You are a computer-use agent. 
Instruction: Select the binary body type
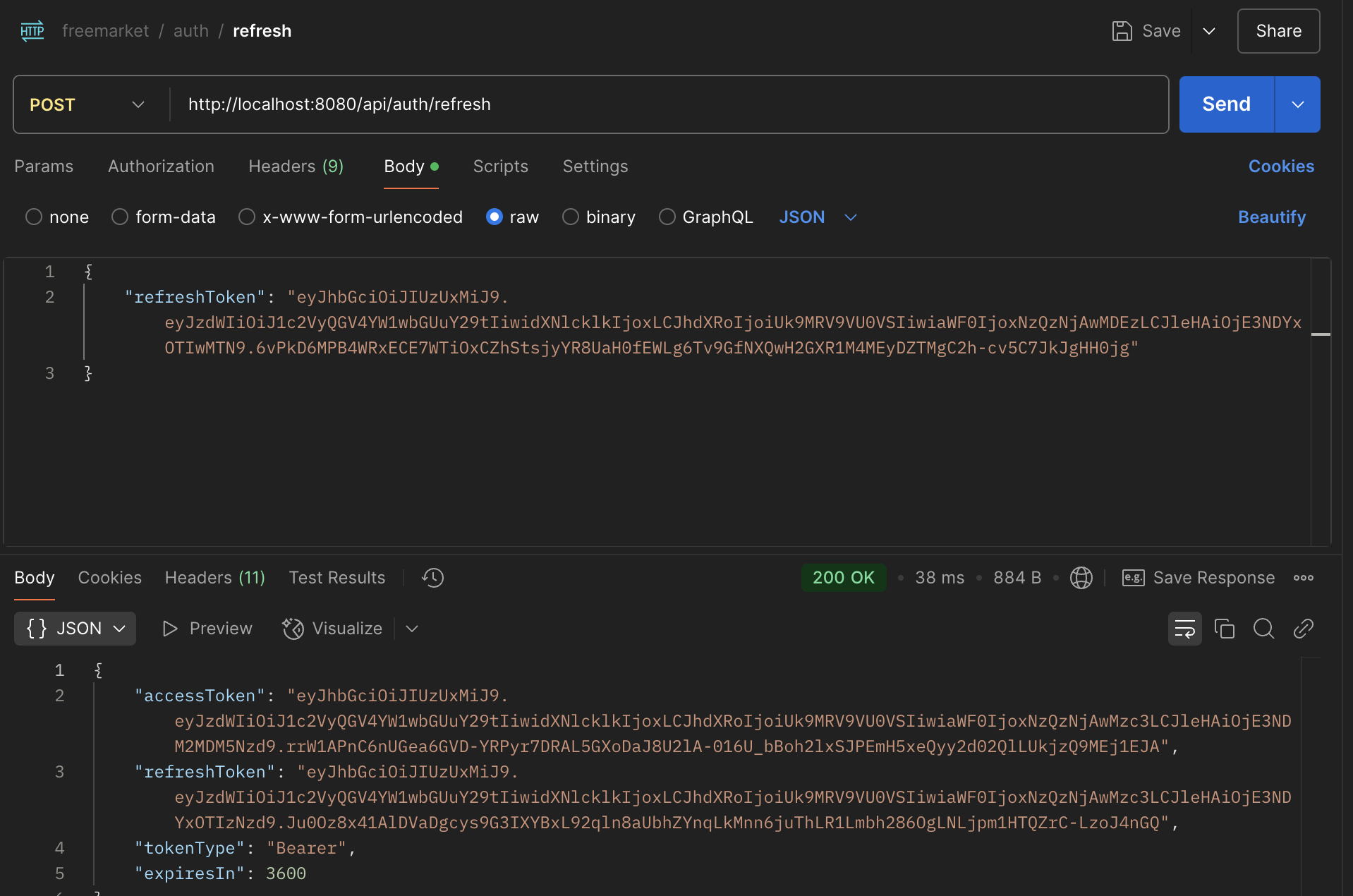[x=571, y=217]
